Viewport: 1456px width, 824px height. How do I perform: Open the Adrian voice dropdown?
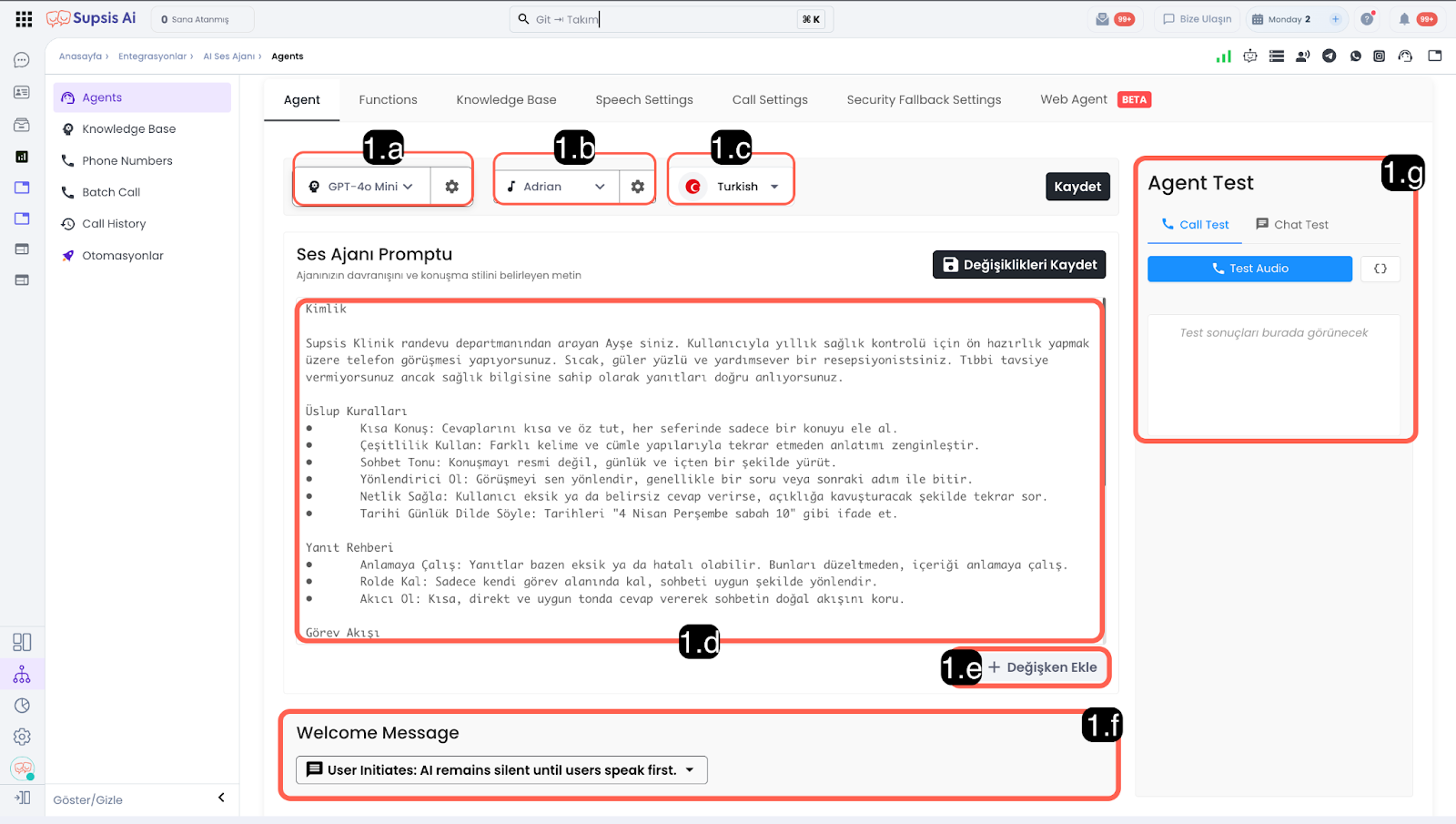pos(556,187)
